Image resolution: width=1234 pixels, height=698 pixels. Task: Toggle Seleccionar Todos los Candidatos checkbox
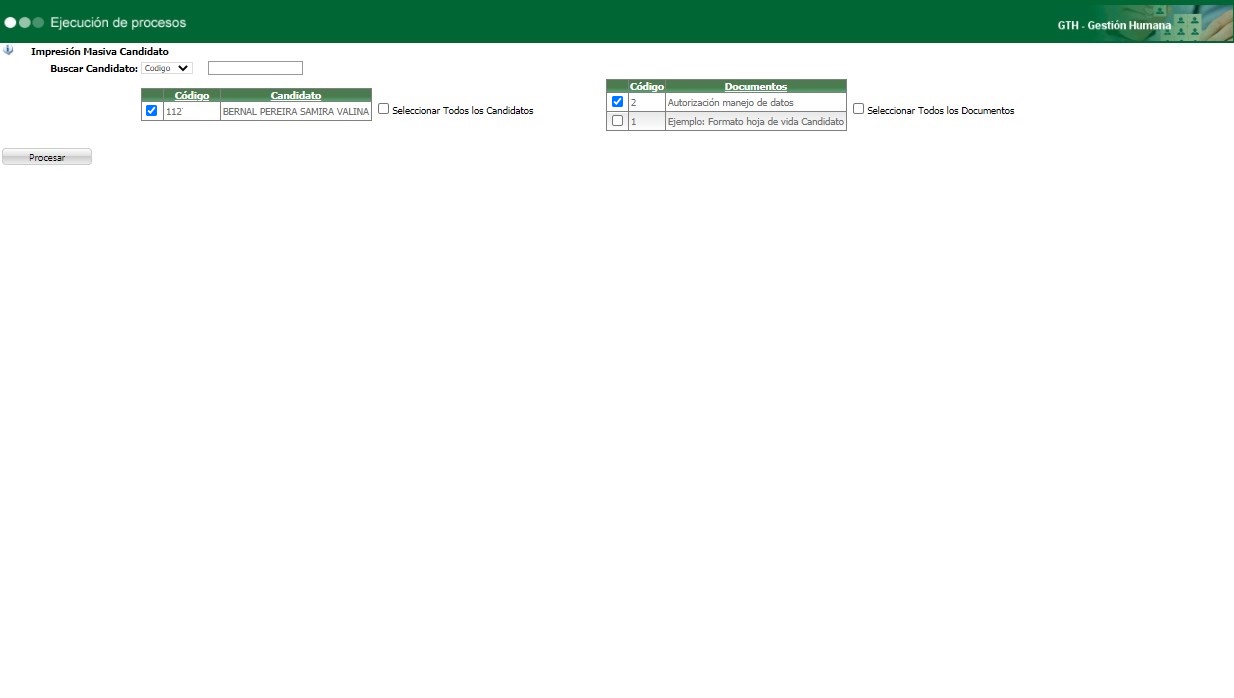[x=384, y=109]
